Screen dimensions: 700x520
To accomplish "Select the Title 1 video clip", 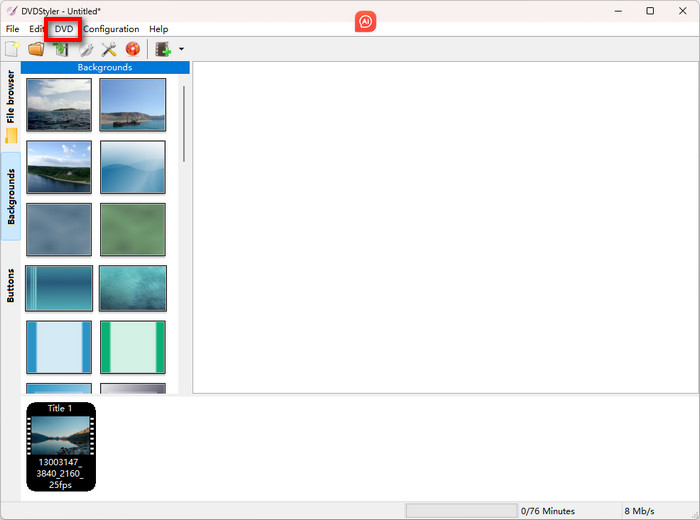I will click(x=61, y=446).
